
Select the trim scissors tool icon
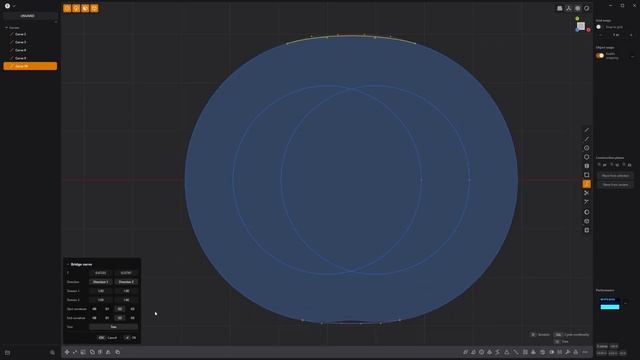(587, 193)
